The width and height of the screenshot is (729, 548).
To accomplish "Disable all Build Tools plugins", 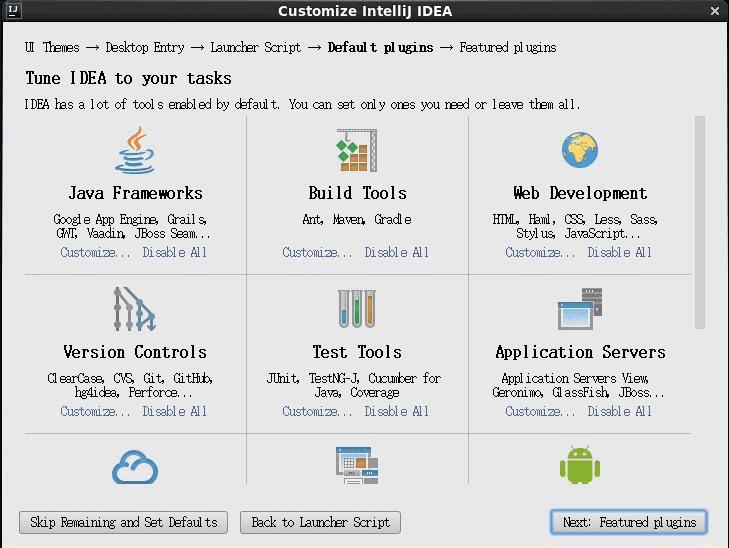I will pos(397,253).
